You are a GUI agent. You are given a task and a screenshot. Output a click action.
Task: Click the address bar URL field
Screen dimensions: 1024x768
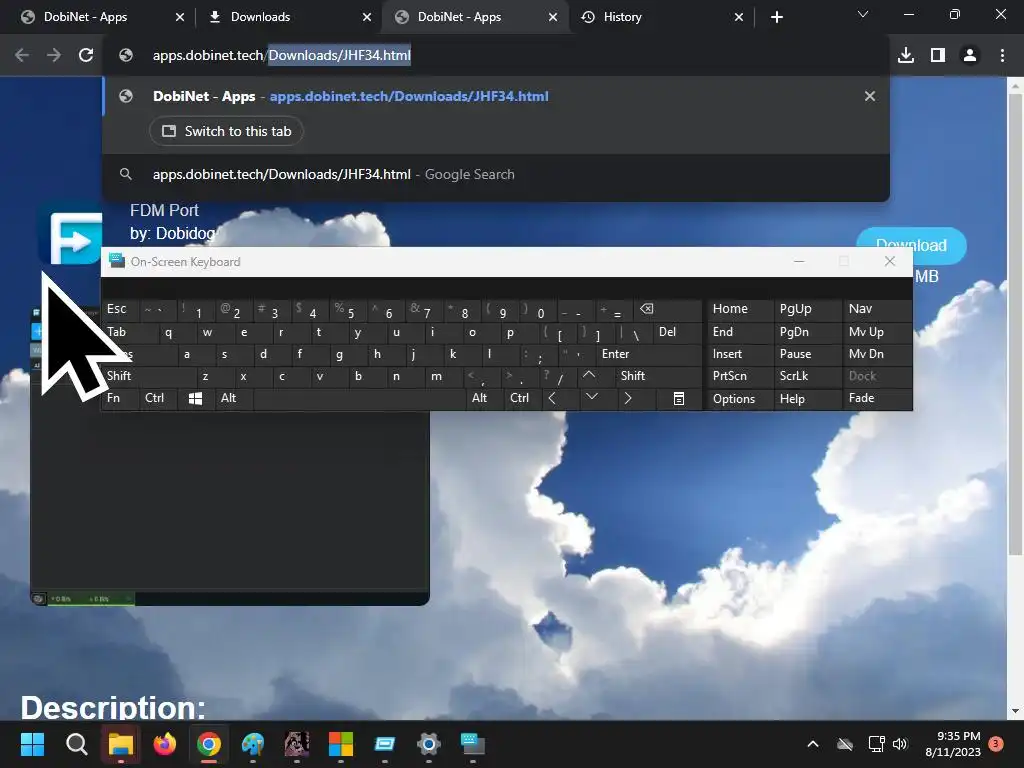tap(496, 56)
